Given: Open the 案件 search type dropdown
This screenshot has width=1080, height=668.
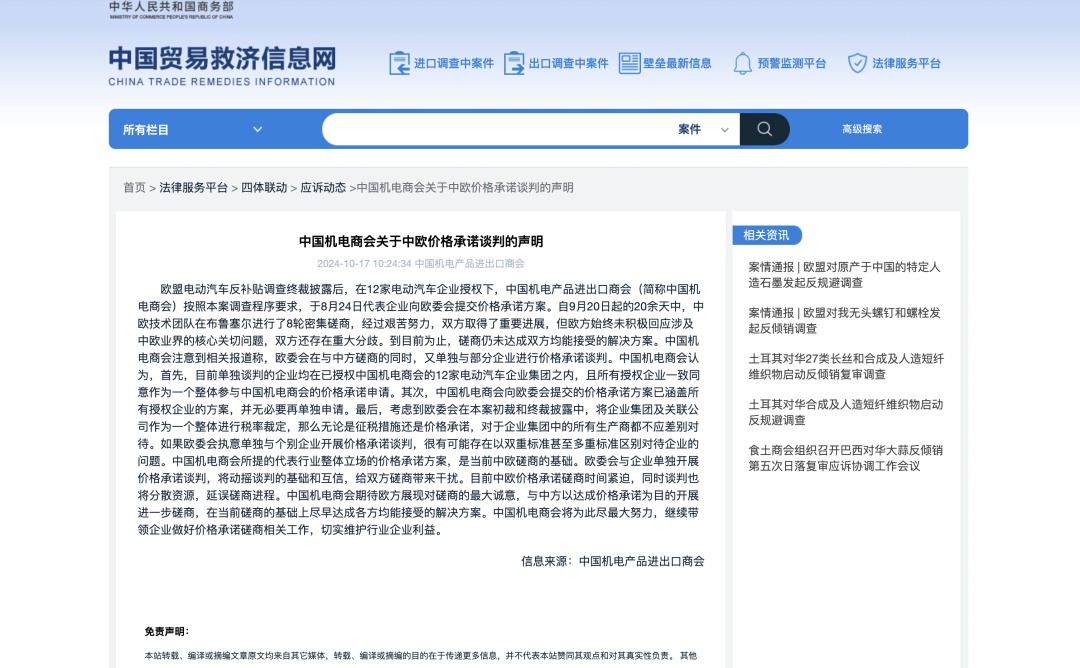Looking at the screenshot, I should (x=703, y=129).
